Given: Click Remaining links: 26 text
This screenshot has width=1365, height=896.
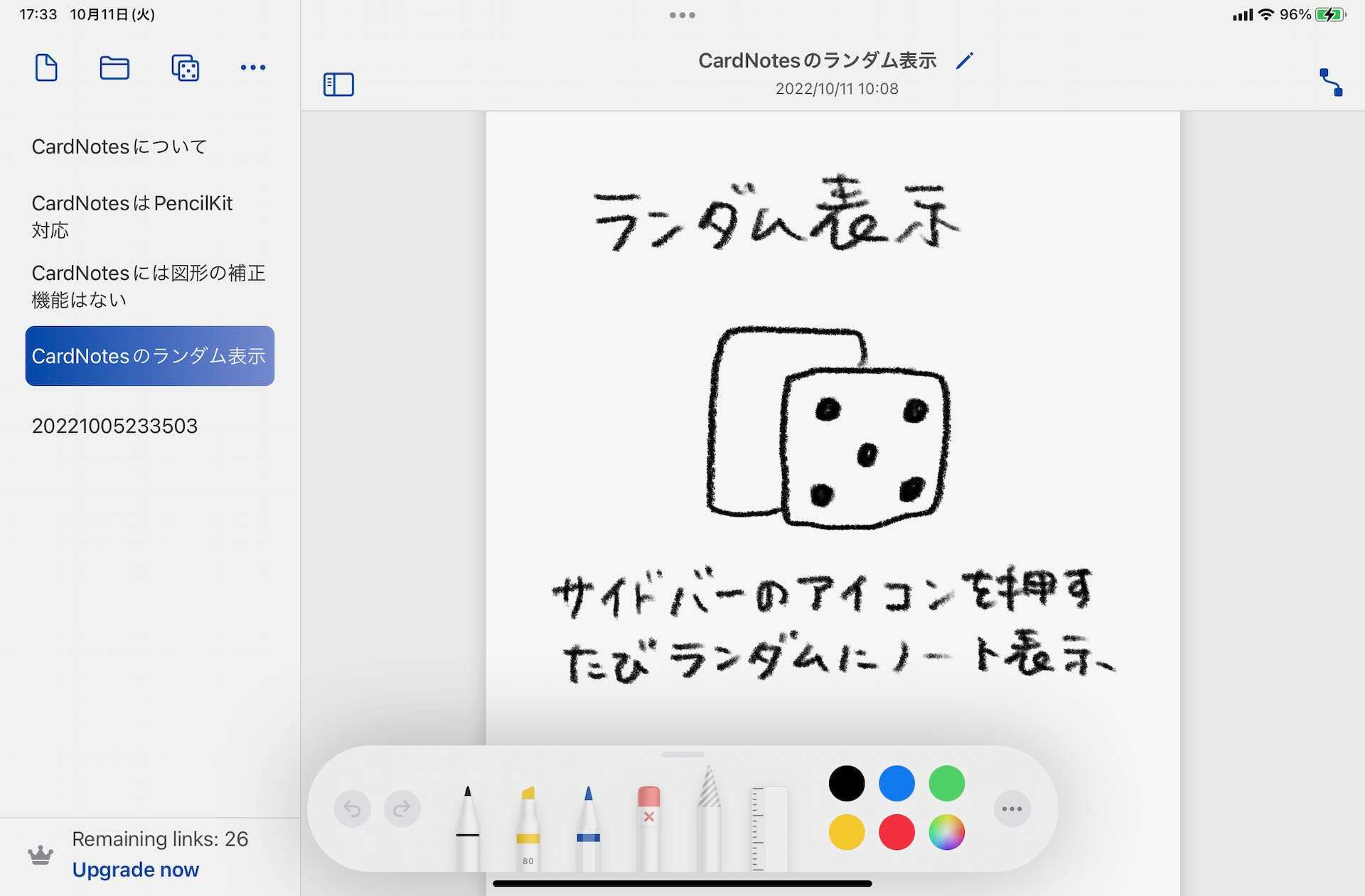Looking at the screenshot, I should tap(160, 839).
